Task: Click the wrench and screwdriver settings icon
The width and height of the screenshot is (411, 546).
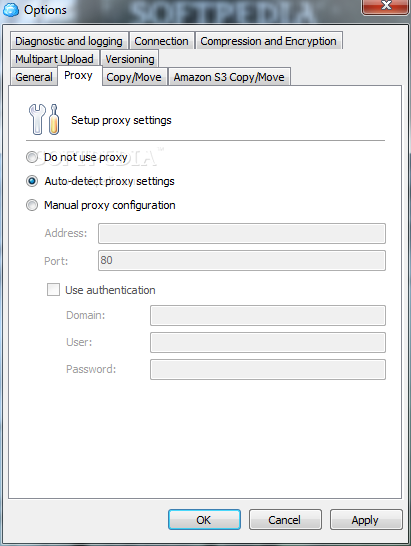Action: tap(44, 119)
